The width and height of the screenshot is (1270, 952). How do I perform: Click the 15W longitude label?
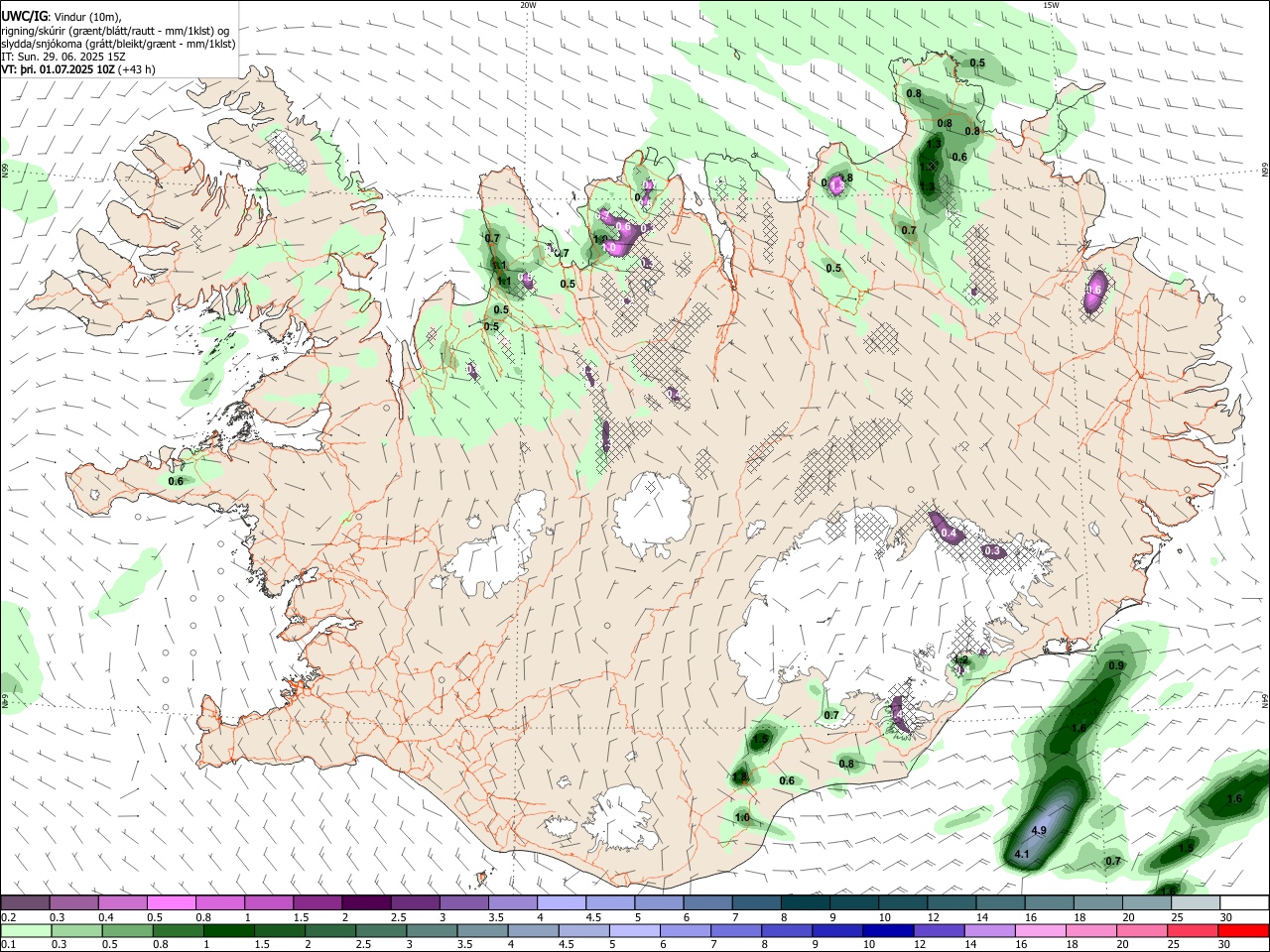[1051, 5]
